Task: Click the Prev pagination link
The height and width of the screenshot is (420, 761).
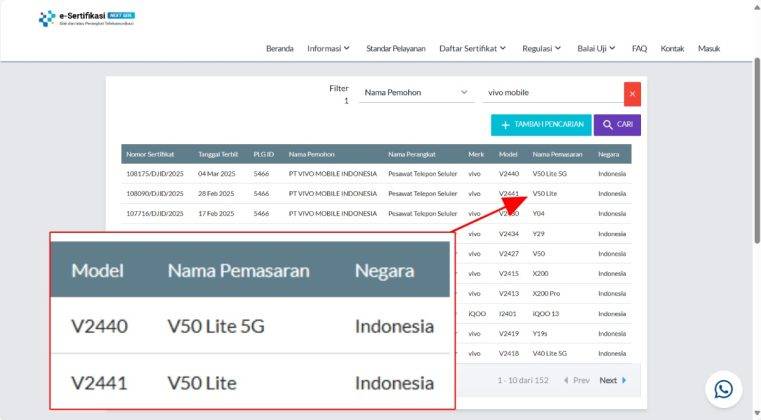Action: (x=577, y=380)
